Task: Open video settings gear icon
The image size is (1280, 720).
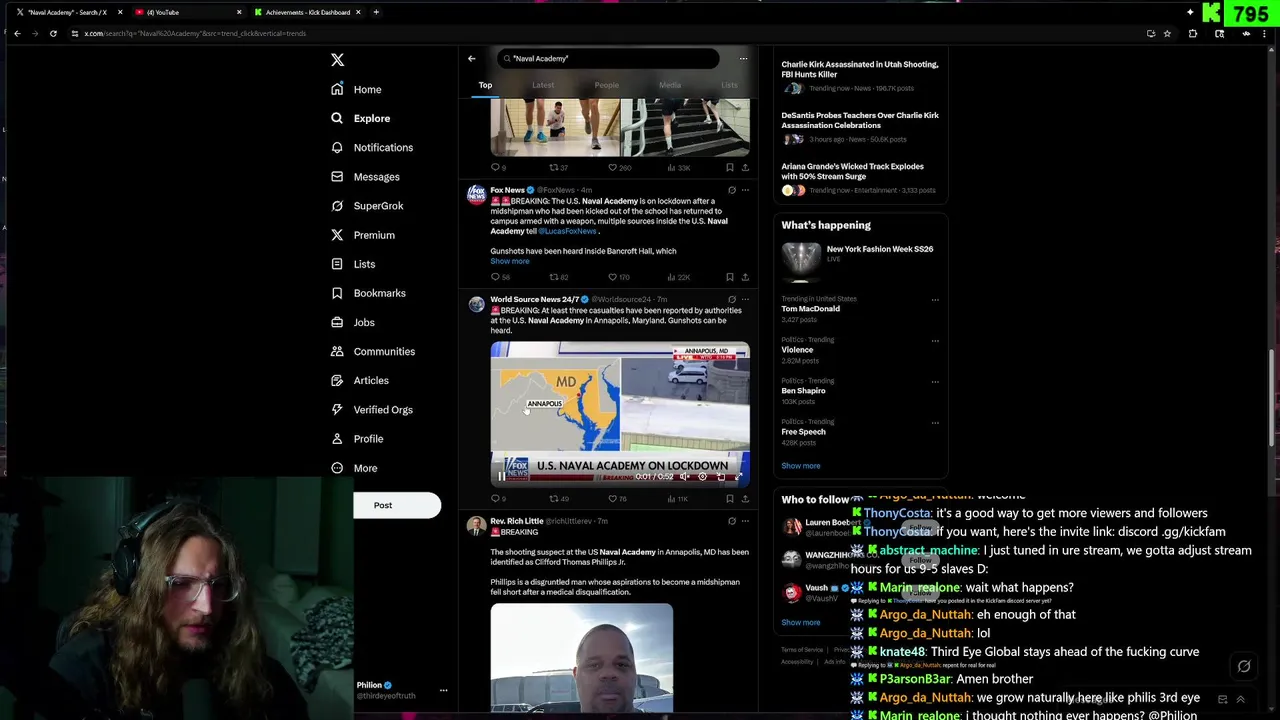Action: [x=702, y=477]
